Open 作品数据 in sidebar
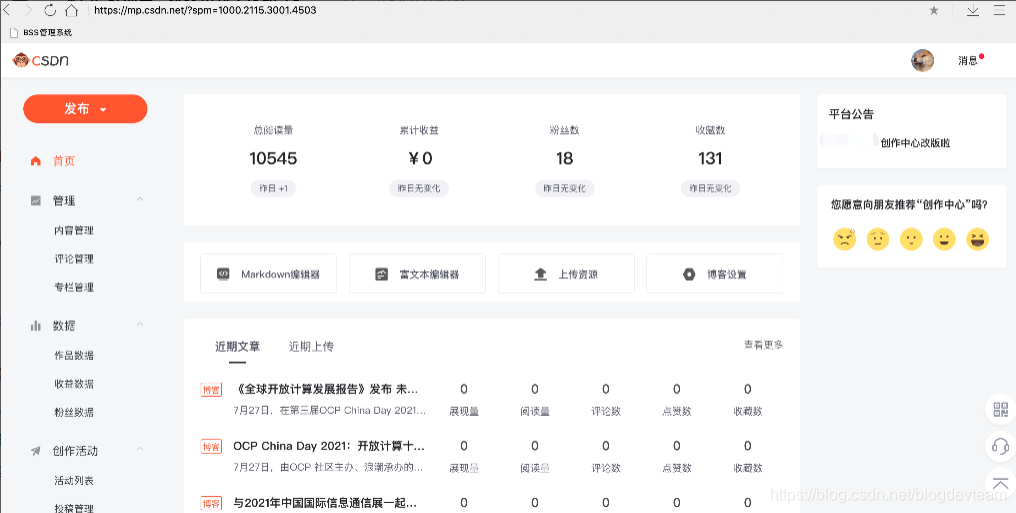Viewport: 1016px width, 513px height. pyautogui.click(x=74, y=356)
